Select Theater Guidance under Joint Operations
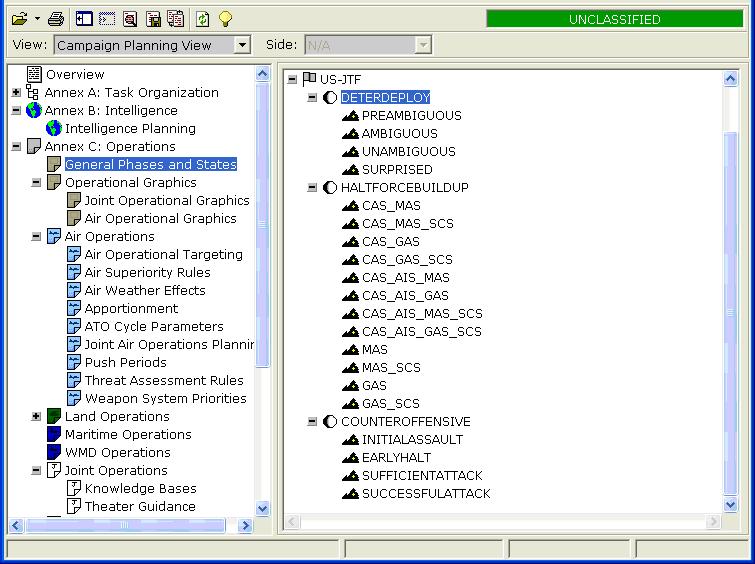This screenshot has width=755, height=564. (x=139, y=507)
